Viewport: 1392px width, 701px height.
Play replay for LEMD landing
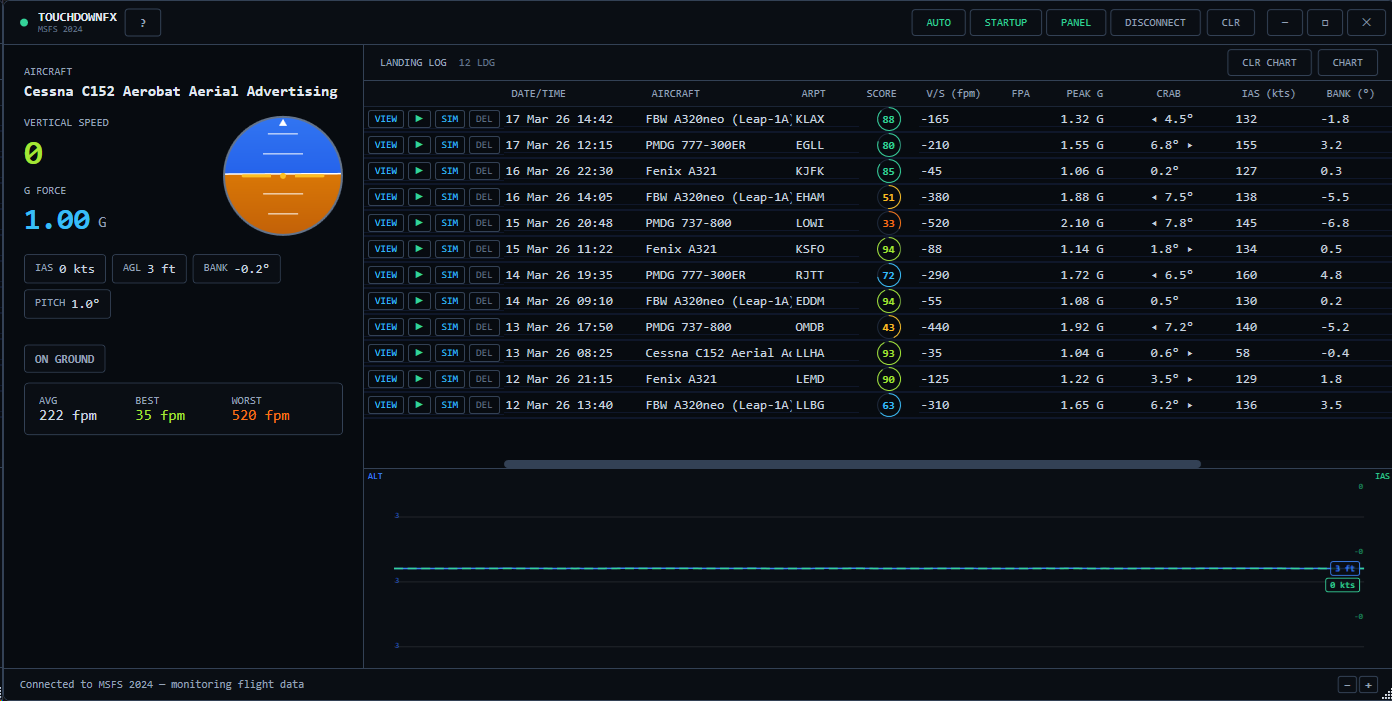419,379
